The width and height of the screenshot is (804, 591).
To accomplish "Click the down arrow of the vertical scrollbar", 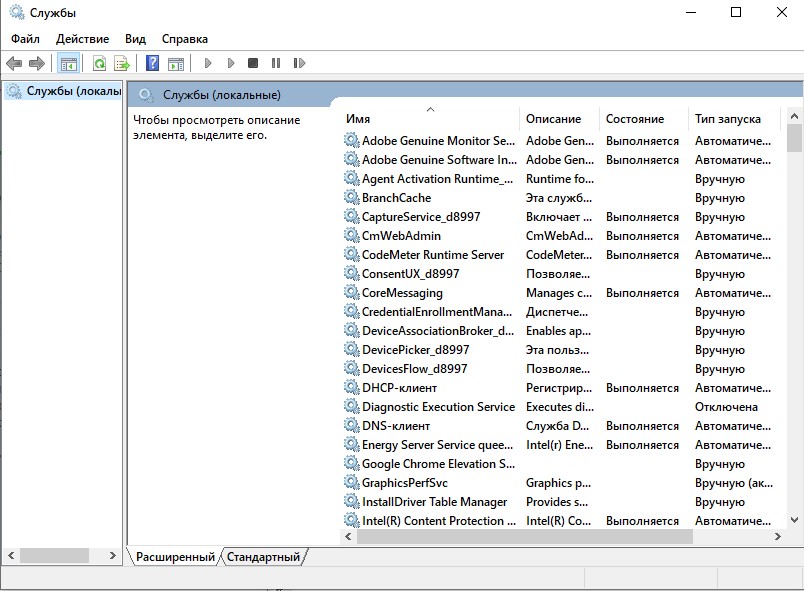I will pos(795,519).
